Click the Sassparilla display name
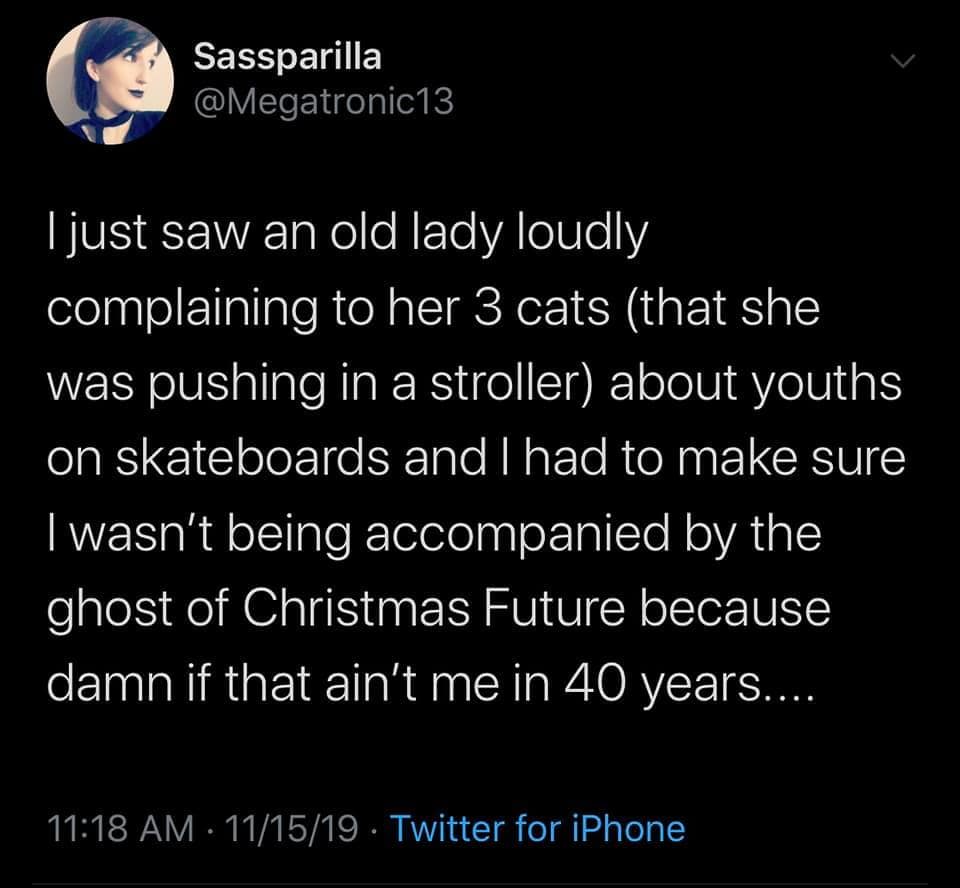The image size is (960, 888). (x=287, y=56)
